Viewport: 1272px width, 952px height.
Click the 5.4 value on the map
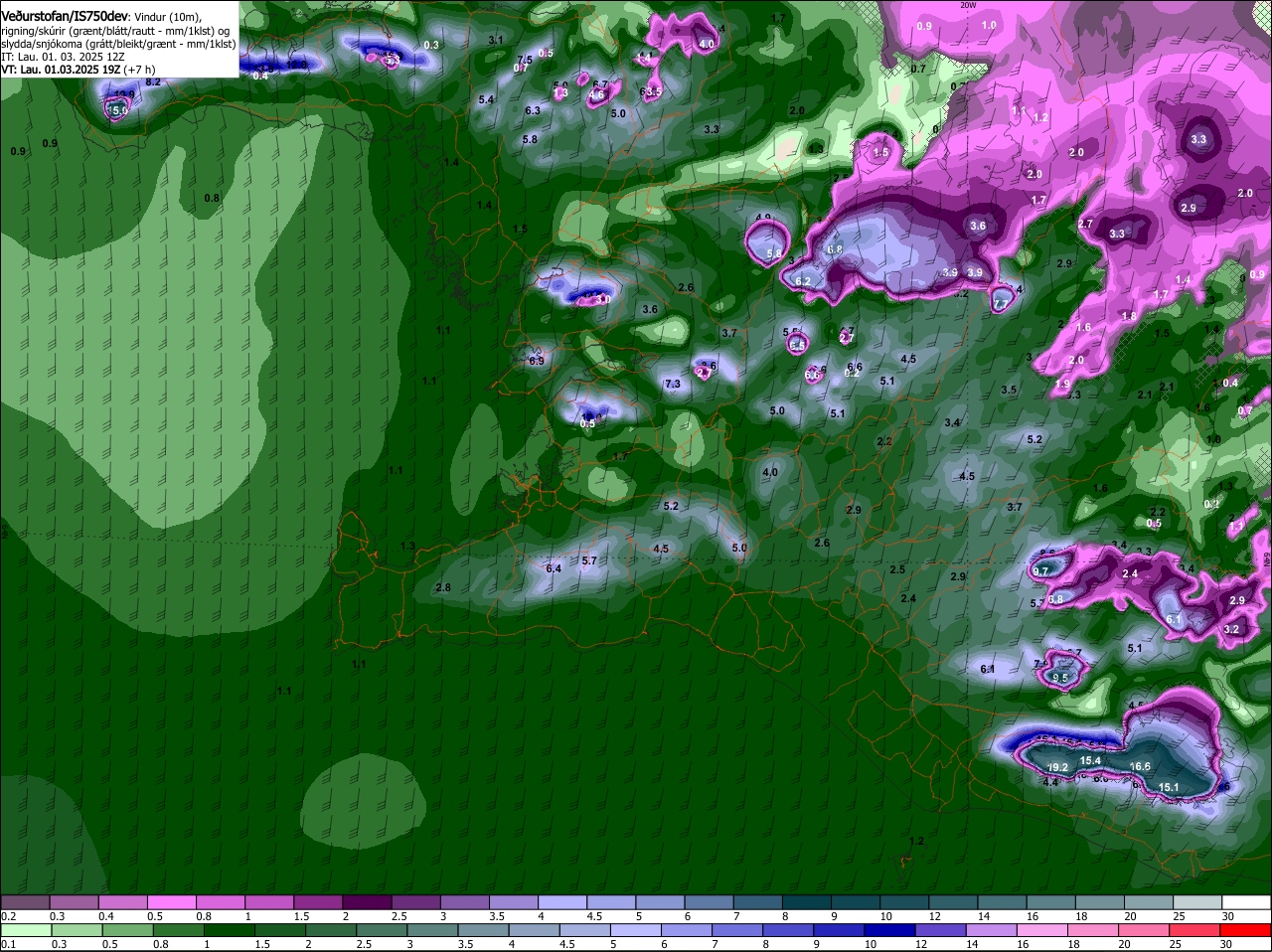coord(486,99)
